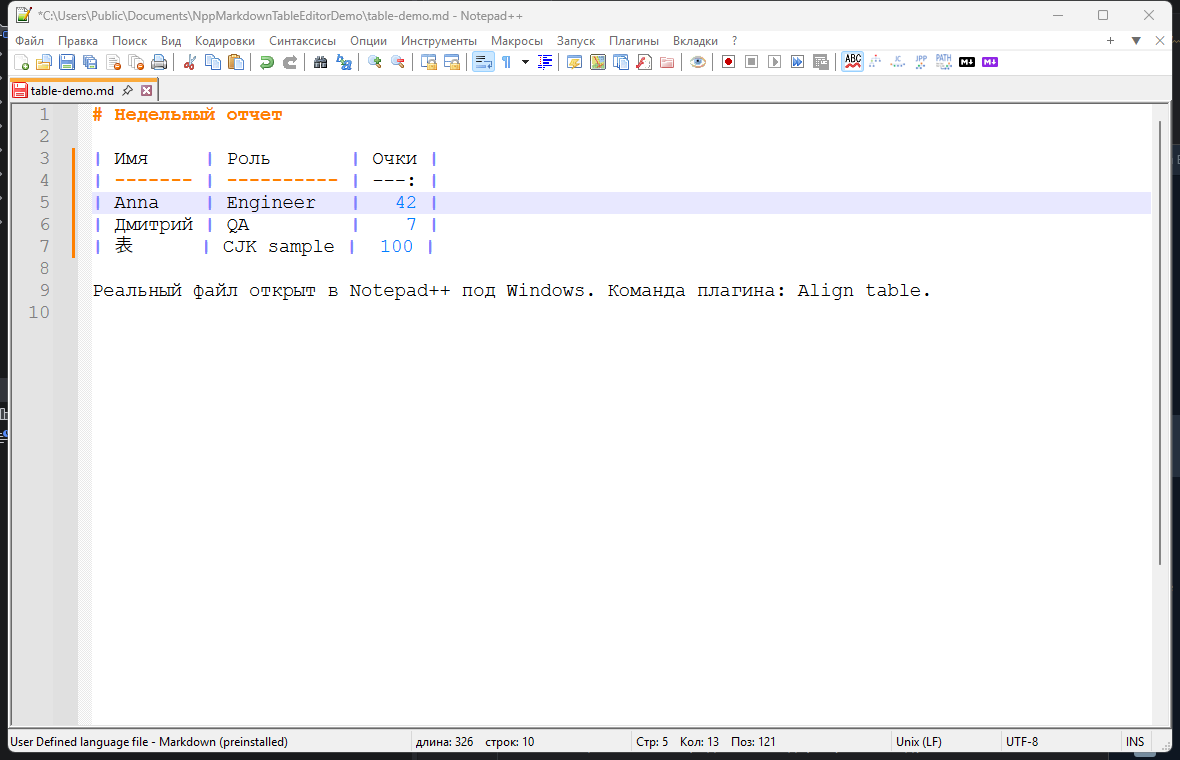Toggle ABC spell check icon
The height and width of the screenshot is (760, 1180).
(x=853, y=62)
